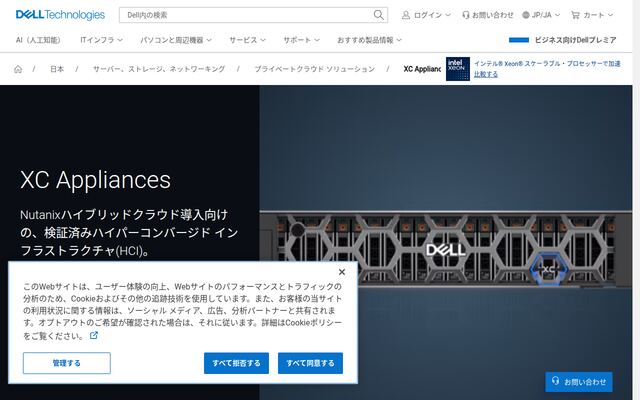Focus the Dell内の検索 search field
The image size is (640, 400).
(253, 15)
